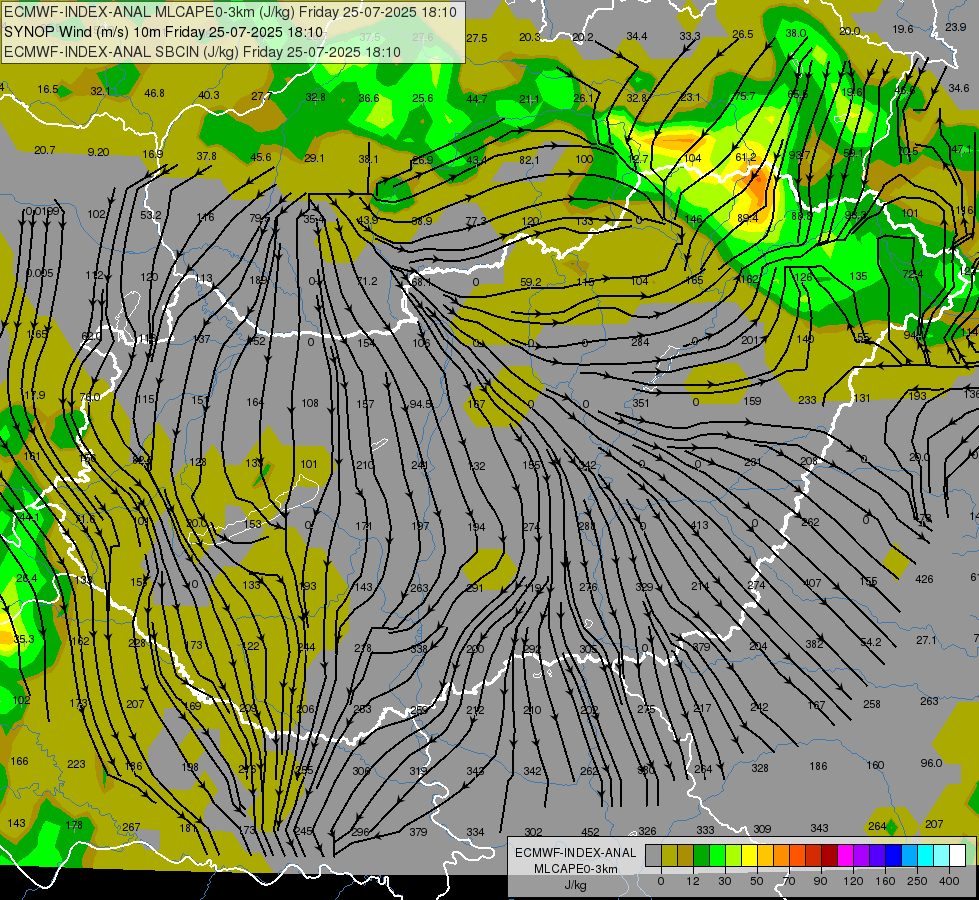The image size is (979, 900).
Task: Click the map value '338'
Action: pyautogui.click(x=419, y=648)
